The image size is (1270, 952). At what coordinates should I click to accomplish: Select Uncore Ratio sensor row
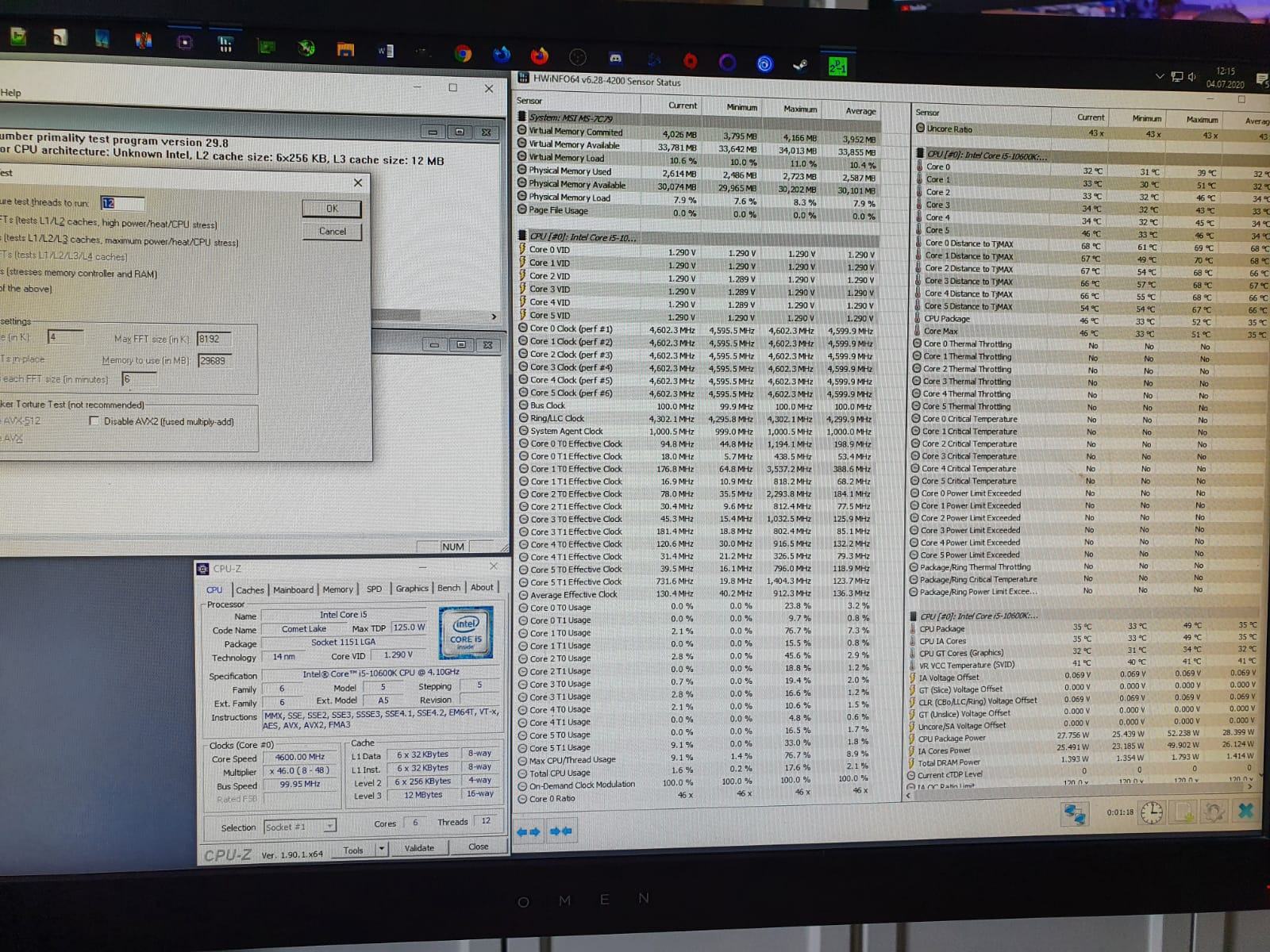[1091, 131]
